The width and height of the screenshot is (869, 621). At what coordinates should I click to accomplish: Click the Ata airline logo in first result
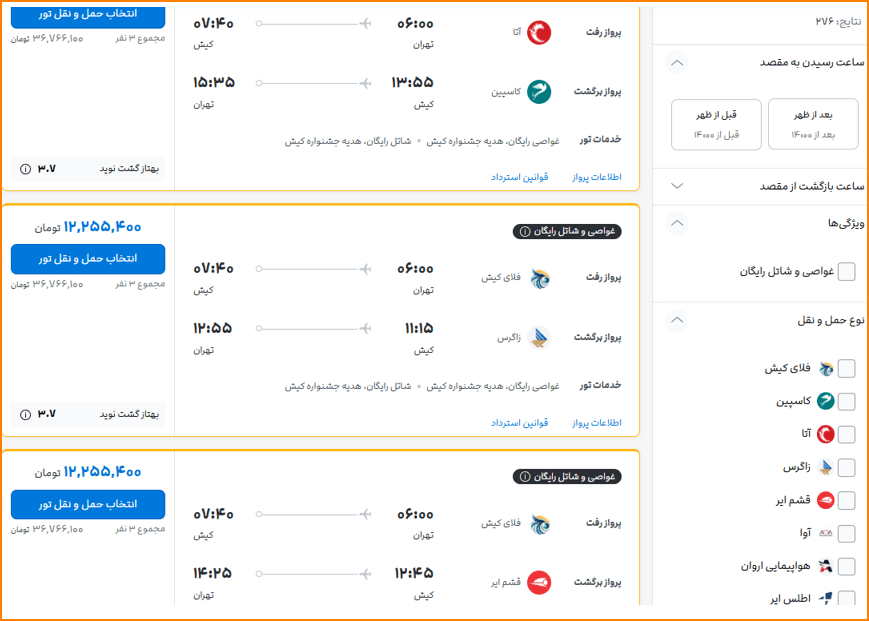539,33
